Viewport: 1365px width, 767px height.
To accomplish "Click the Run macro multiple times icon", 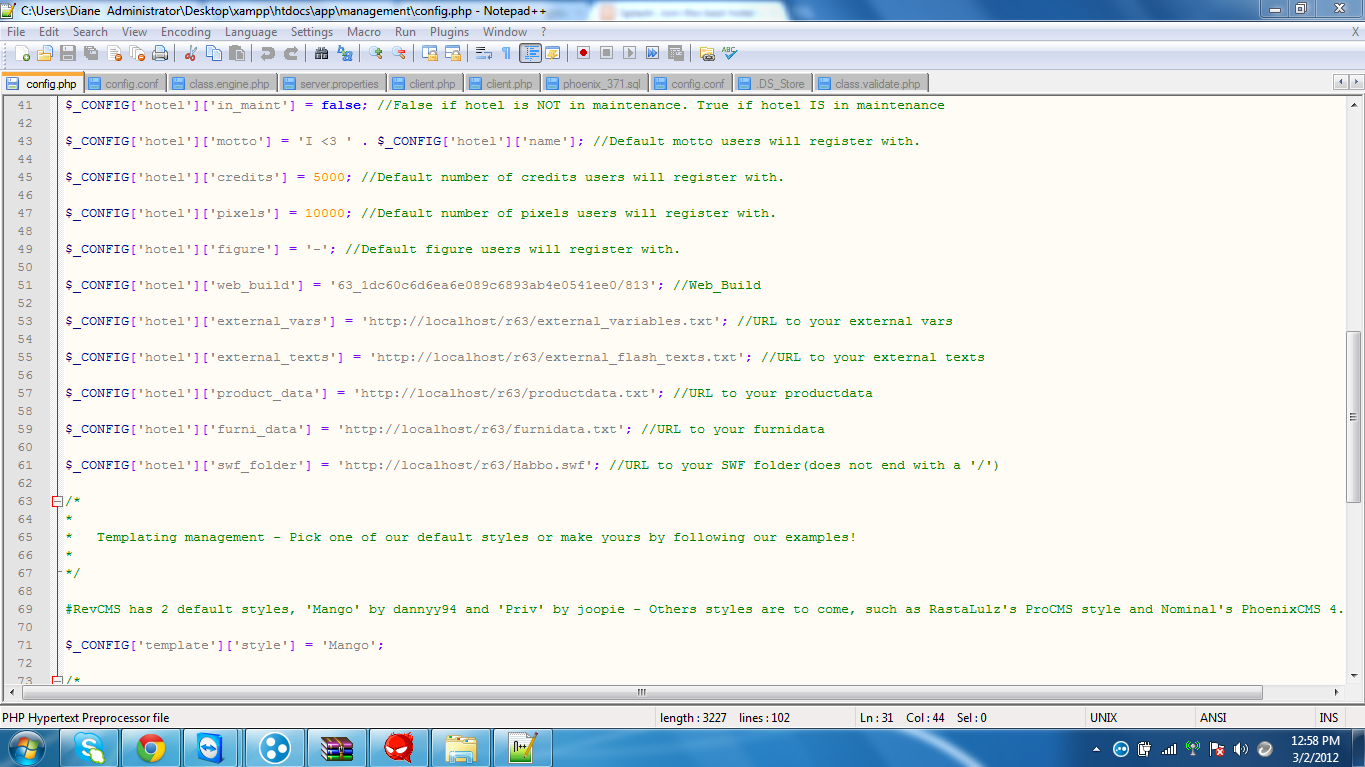I will [x=652, y=53].
